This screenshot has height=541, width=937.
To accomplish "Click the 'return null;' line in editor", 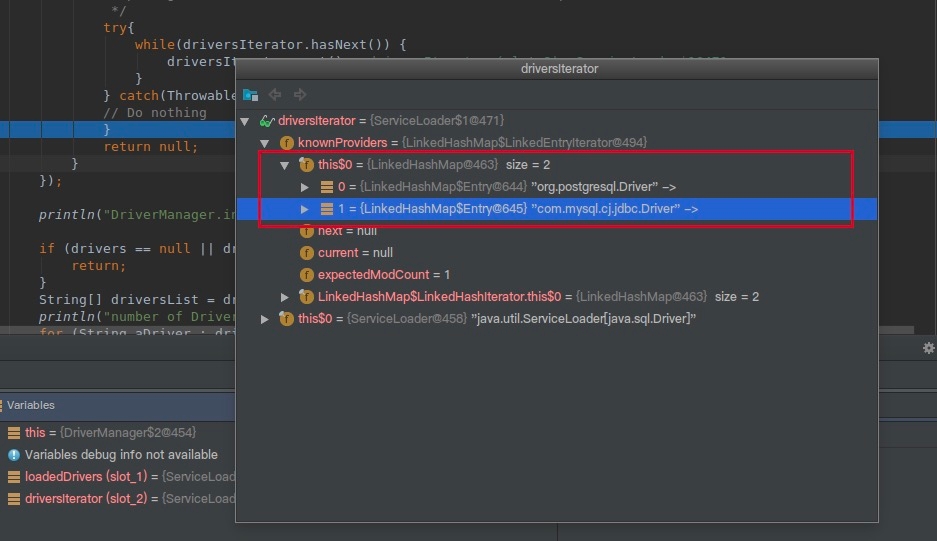I will (150, 147).
